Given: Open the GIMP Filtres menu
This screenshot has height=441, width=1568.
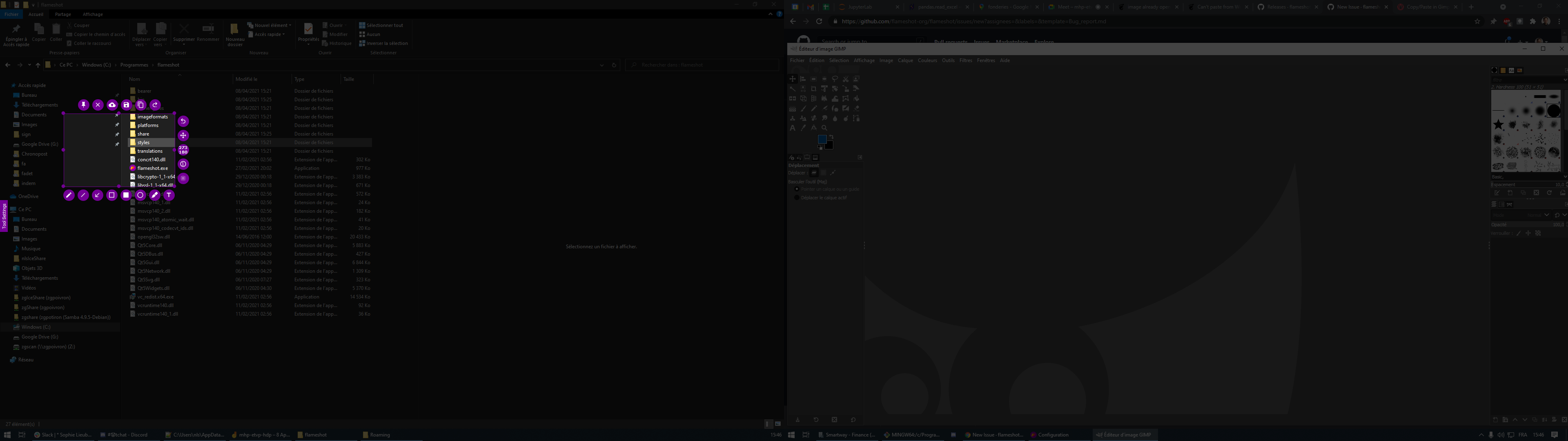Looking at the screenshot, I should coord(966,60).
